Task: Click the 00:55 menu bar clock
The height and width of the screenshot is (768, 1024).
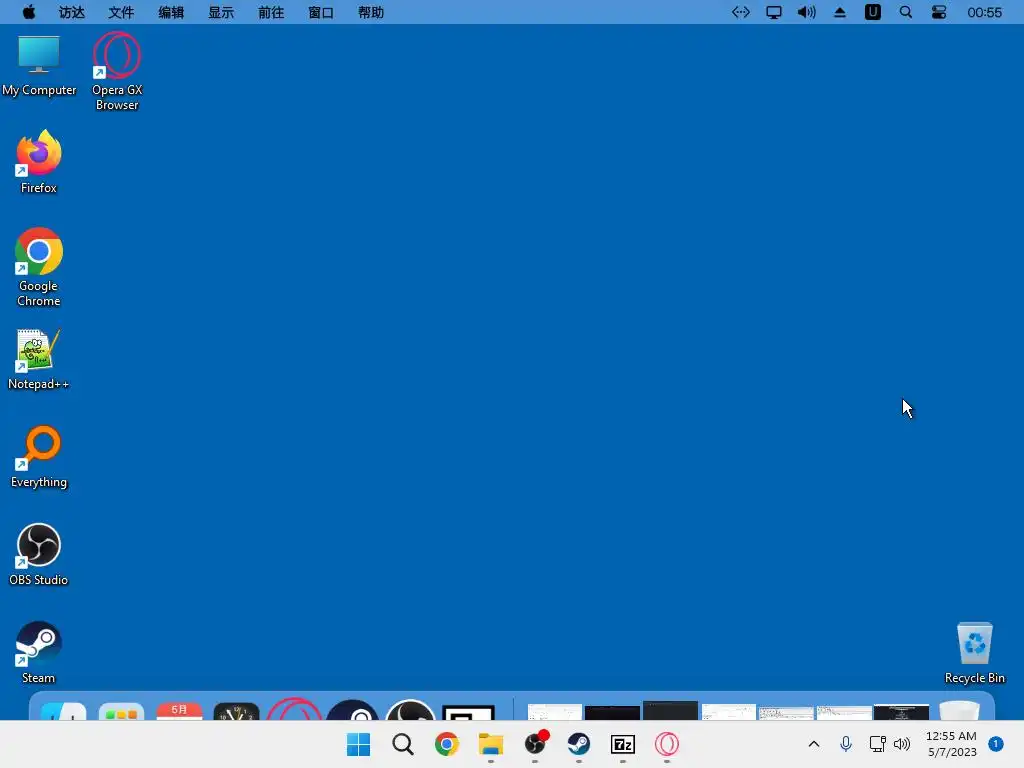Action: pos(984,12)
